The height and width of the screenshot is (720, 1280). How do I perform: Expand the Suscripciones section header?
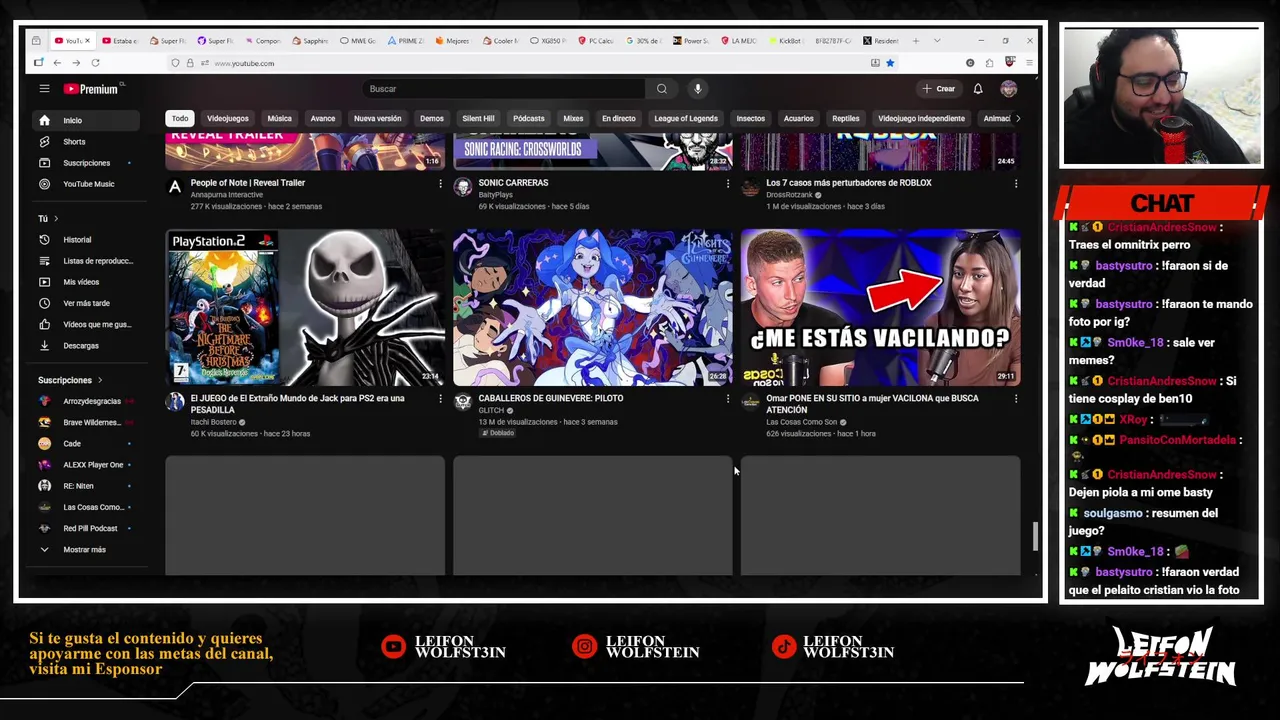coord(70,380)
